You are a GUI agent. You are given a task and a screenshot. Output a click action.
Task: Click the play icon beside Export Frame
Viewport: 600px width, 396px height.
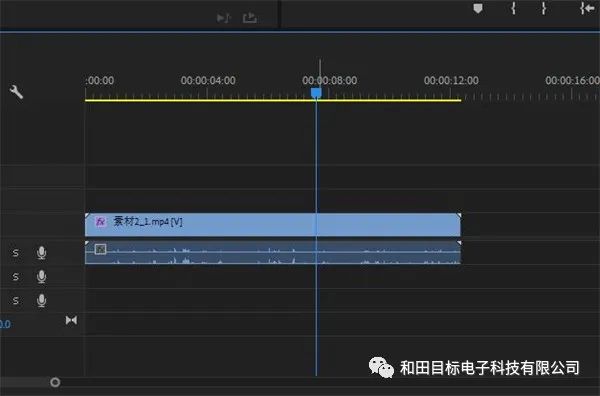tap(223, 18)
